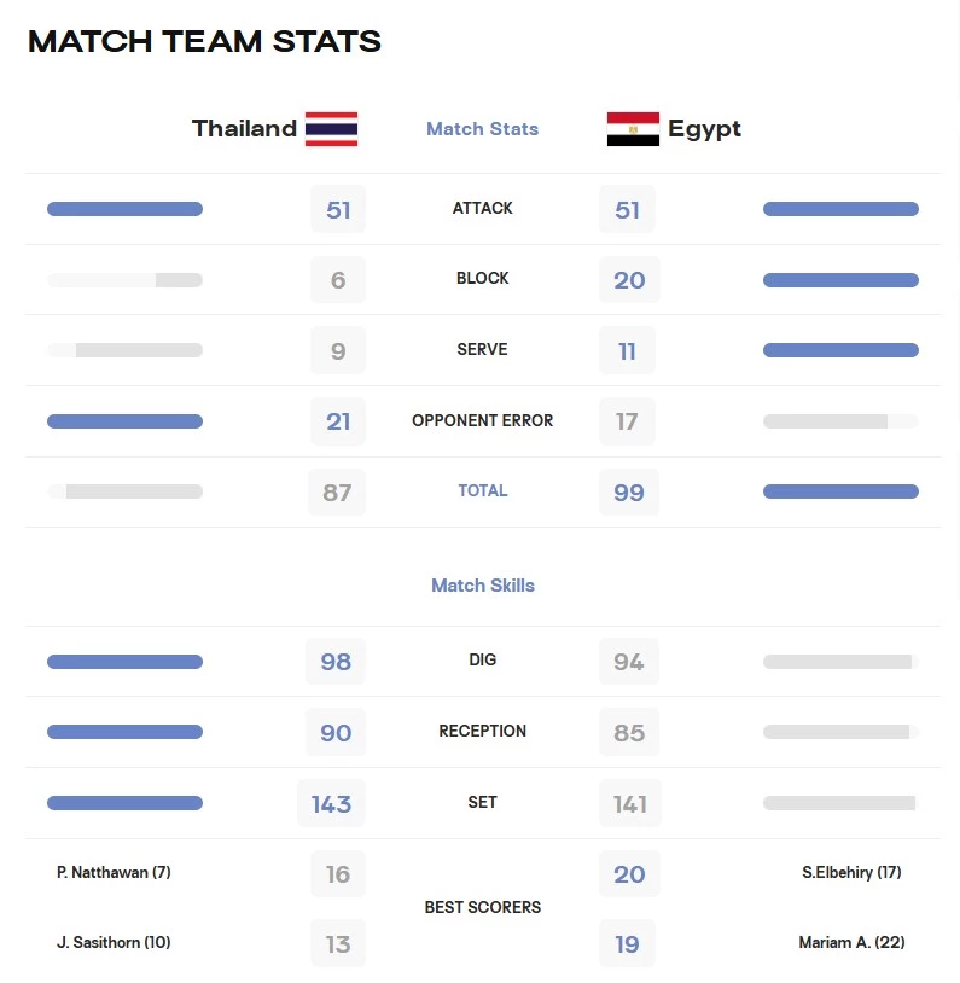Click Egypt's block progress bar

coord(841,280)
